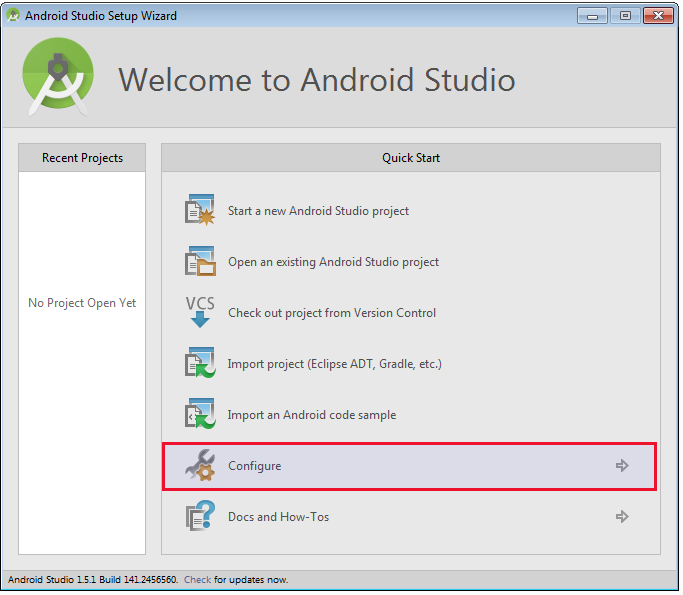Click the Android Studio title bar icon

(x=14, y=15)
